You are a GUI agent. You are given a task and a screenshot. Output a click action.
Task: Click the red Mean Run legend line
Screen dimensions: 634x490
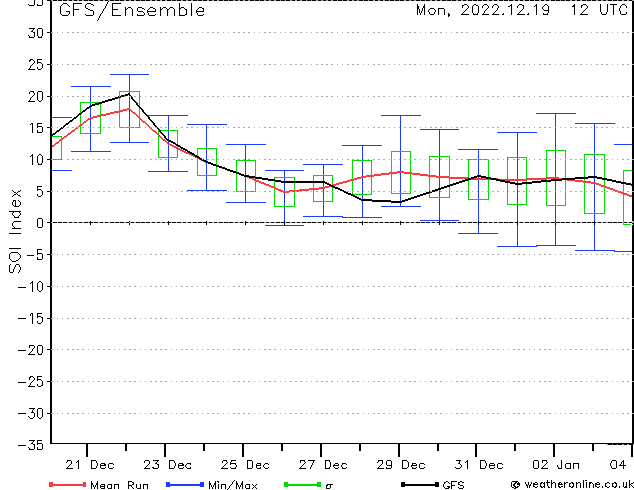pos(67,484)
